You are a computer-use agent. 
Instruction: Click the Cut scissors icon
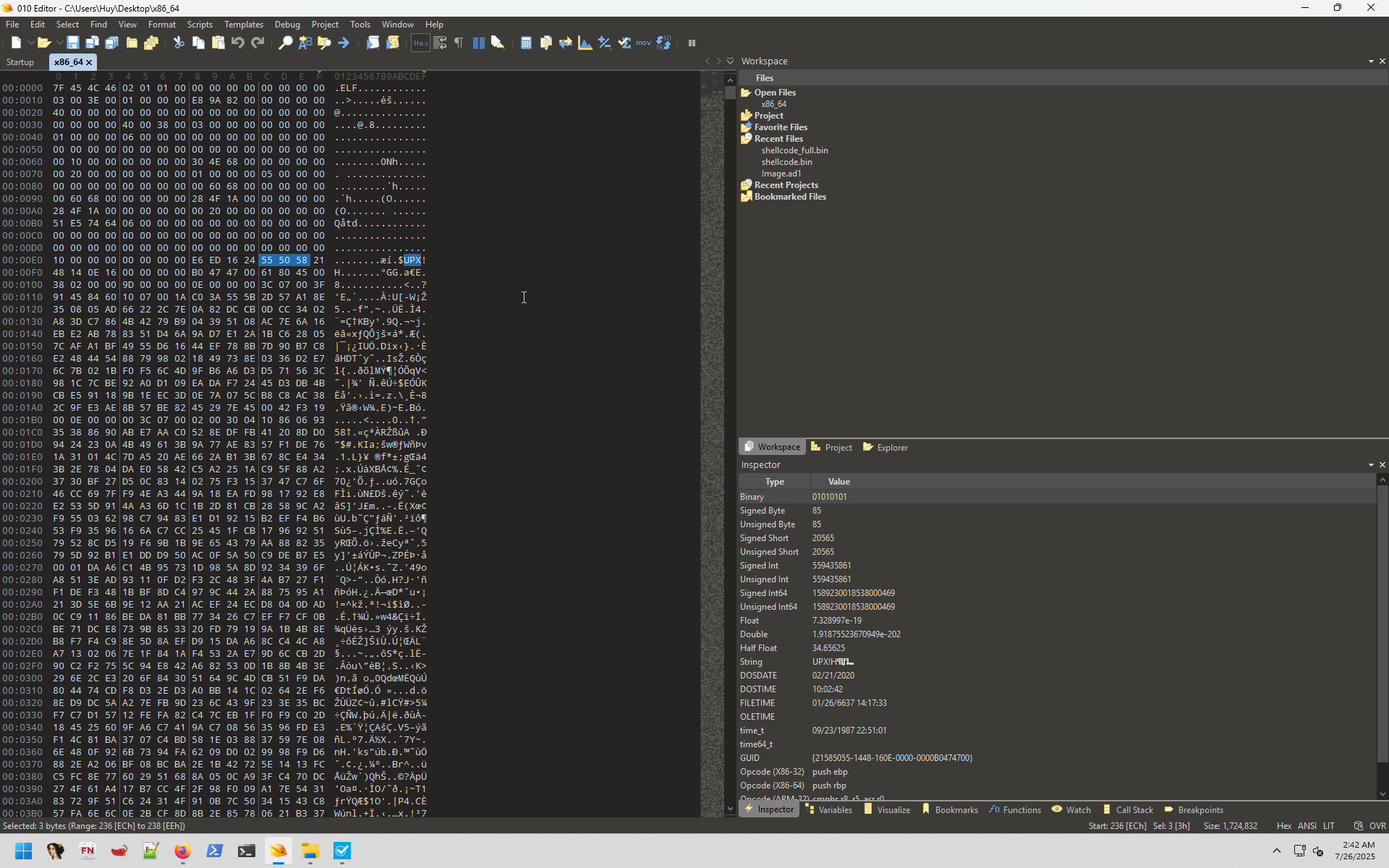[x=179, y=43]
